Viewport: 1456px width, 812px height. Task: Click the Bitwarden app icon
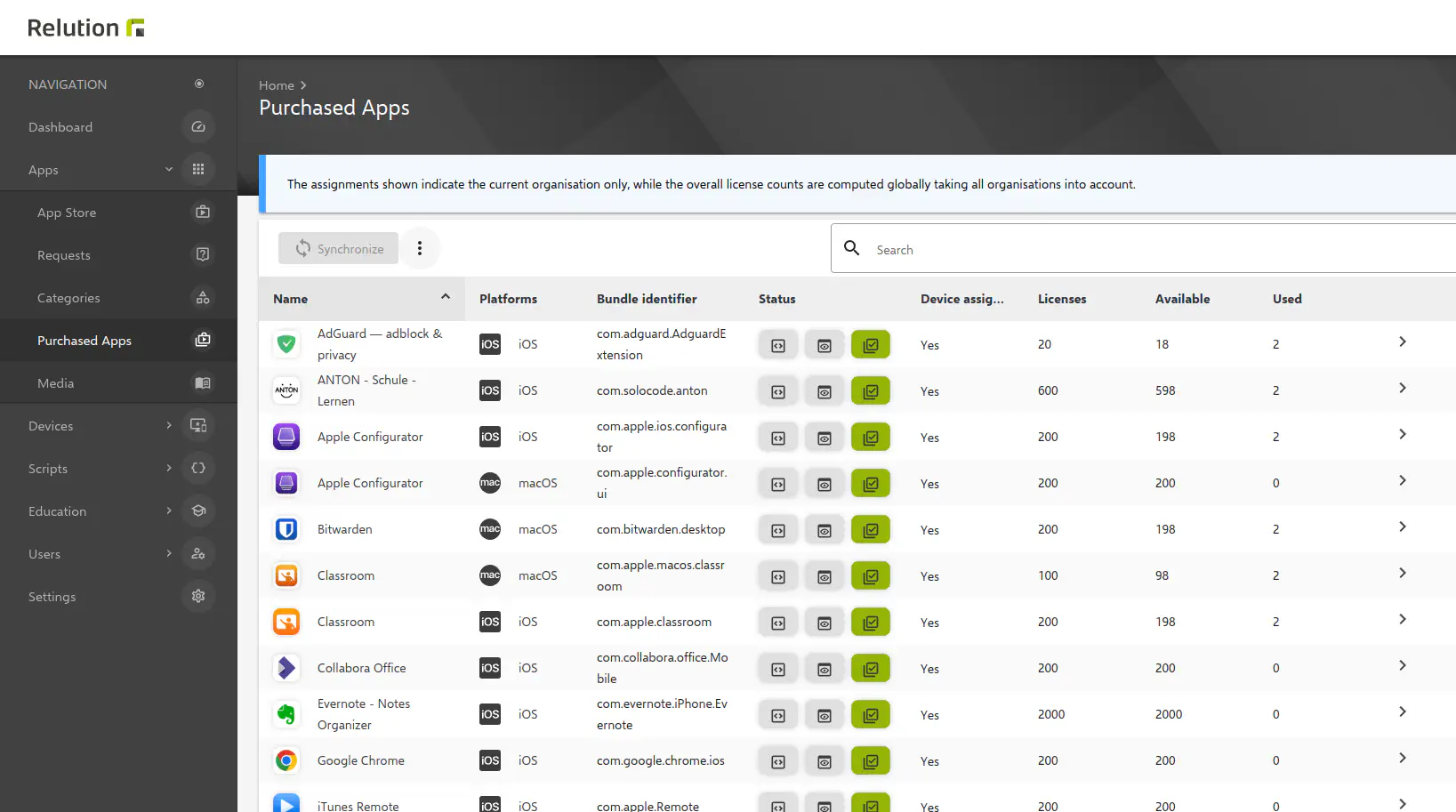tap(286, 529)
